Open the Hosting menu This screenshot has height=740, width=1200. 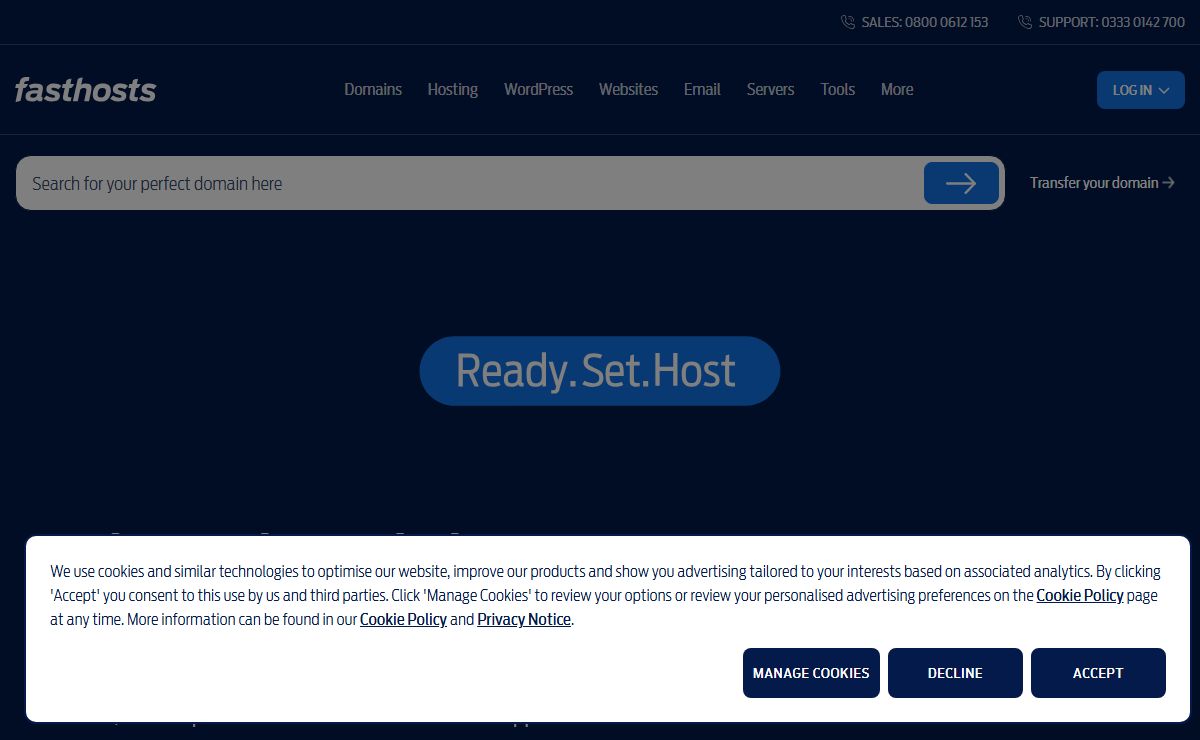[453, 89]
